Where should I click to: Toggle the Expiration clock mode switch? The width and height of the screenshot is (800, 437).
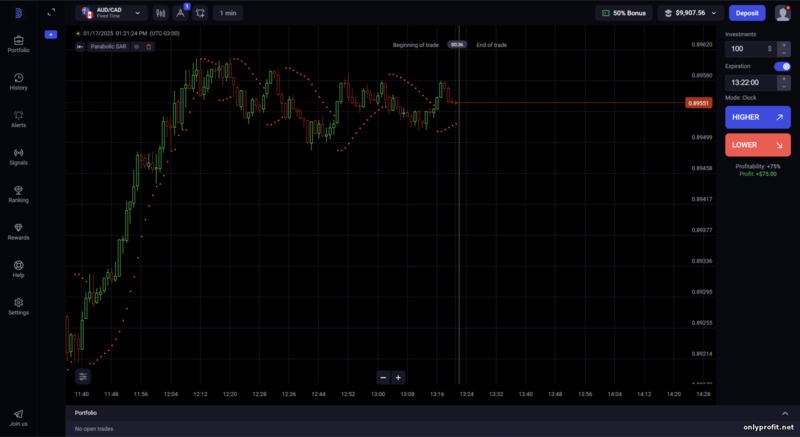[x=782, y=66]
